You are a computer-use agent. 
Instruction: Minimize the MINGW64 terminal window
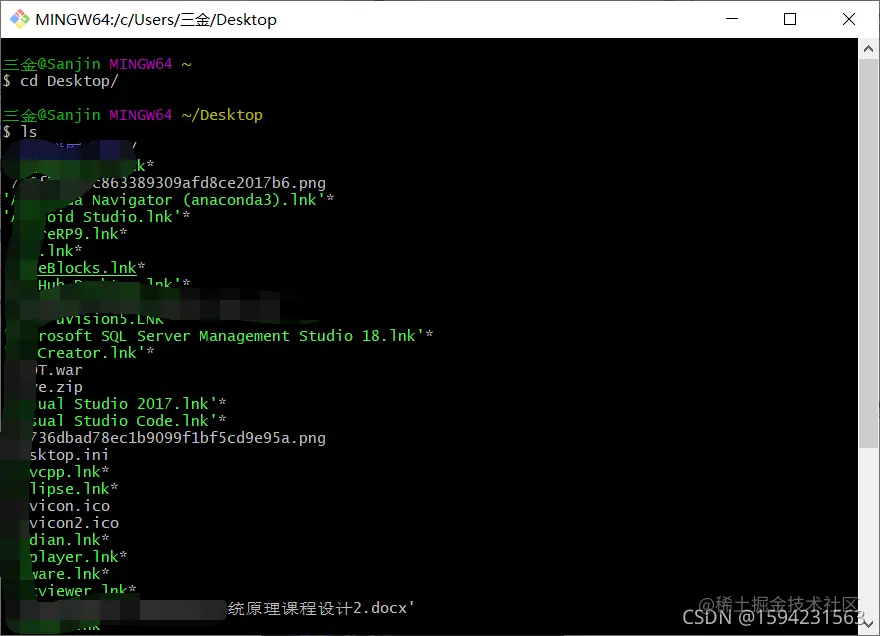[x=732, y=19]
